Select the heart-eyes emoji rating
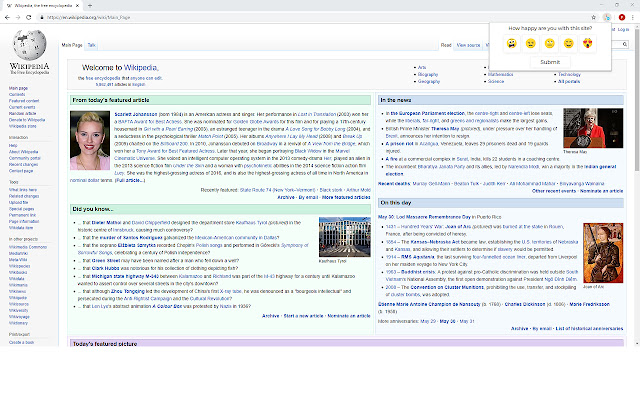The image size is (640, 400). (x=589, y=44)
